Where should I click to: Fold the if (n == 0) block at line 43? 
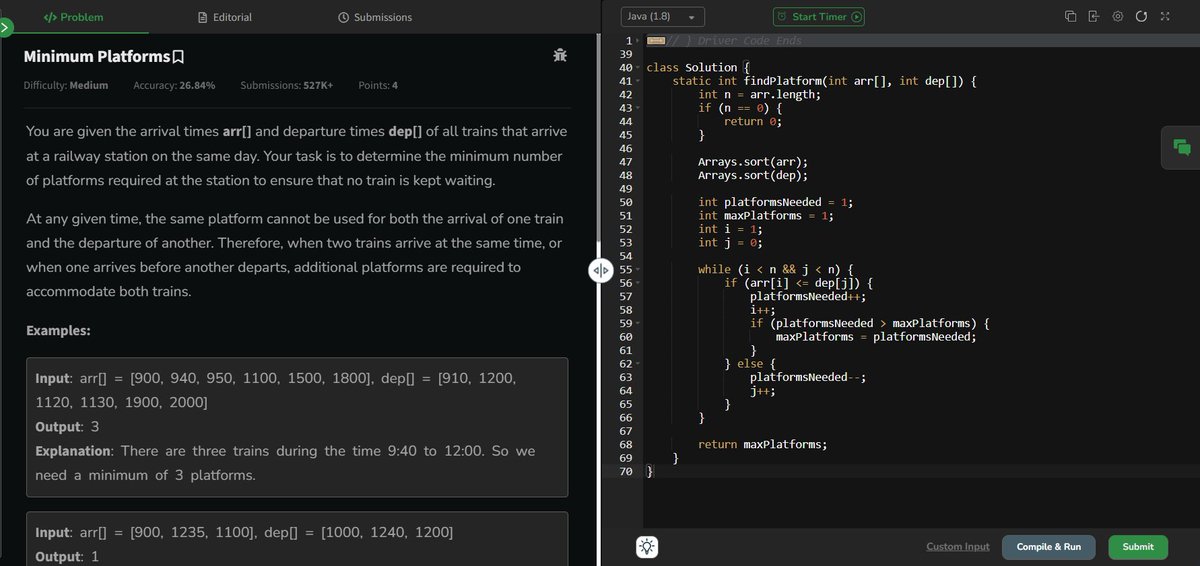pos(637,108)
